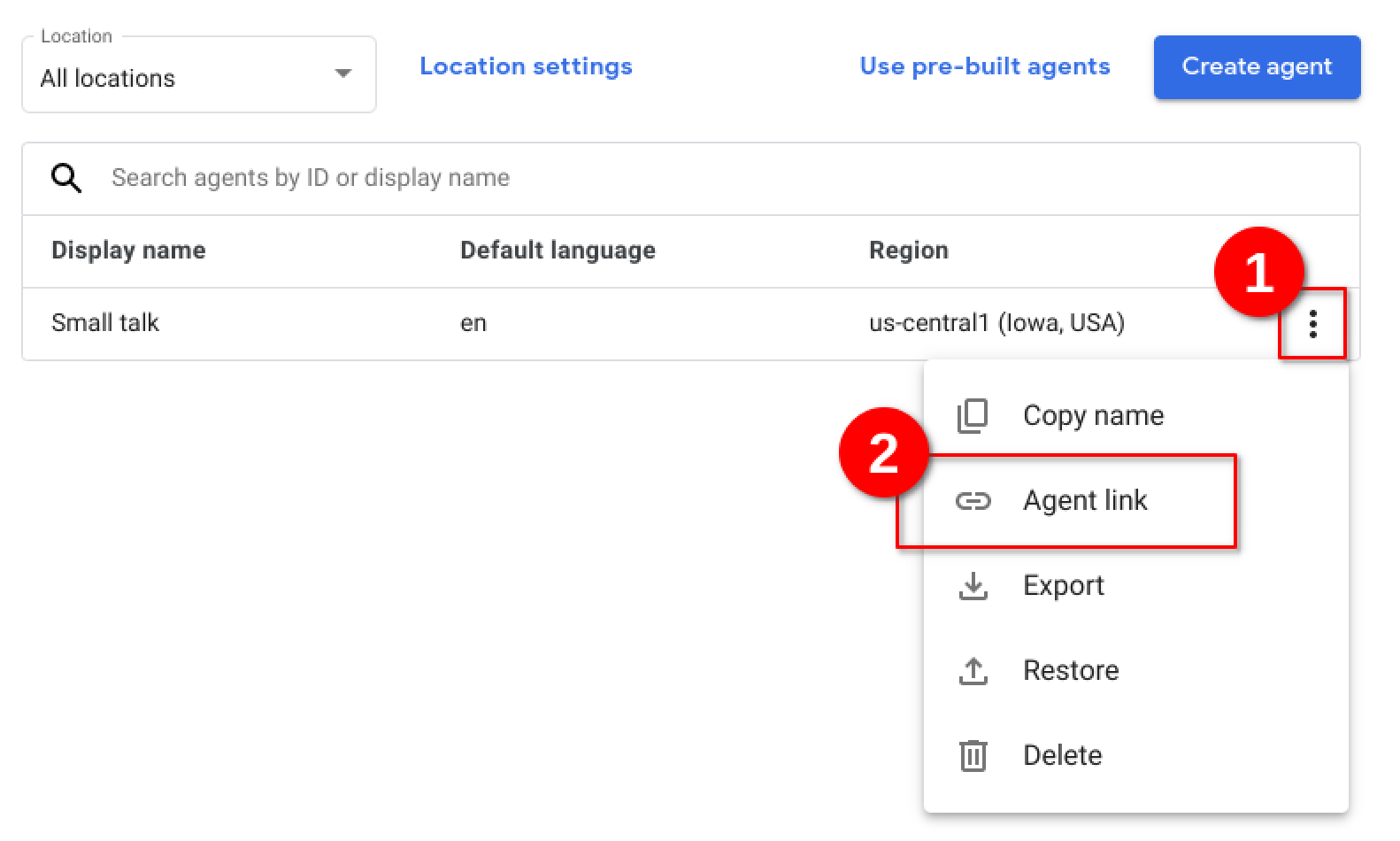This screenshot has width=1400, height=841.
Task: Choose the Export menu entry
Action: point(1136,586)
